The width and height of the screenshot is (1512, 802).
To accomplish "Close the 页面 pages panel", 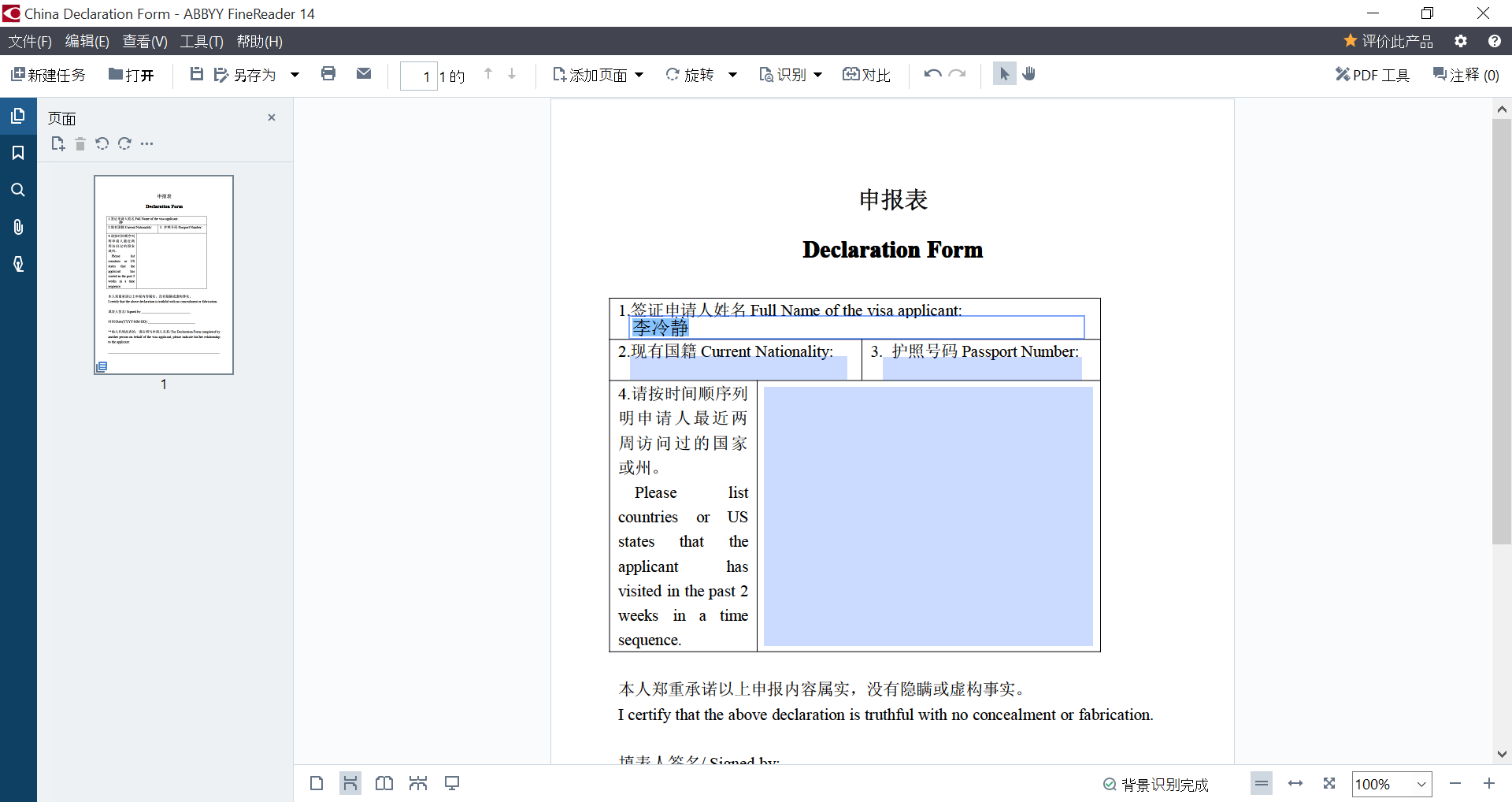I will [x=272, y=117].
